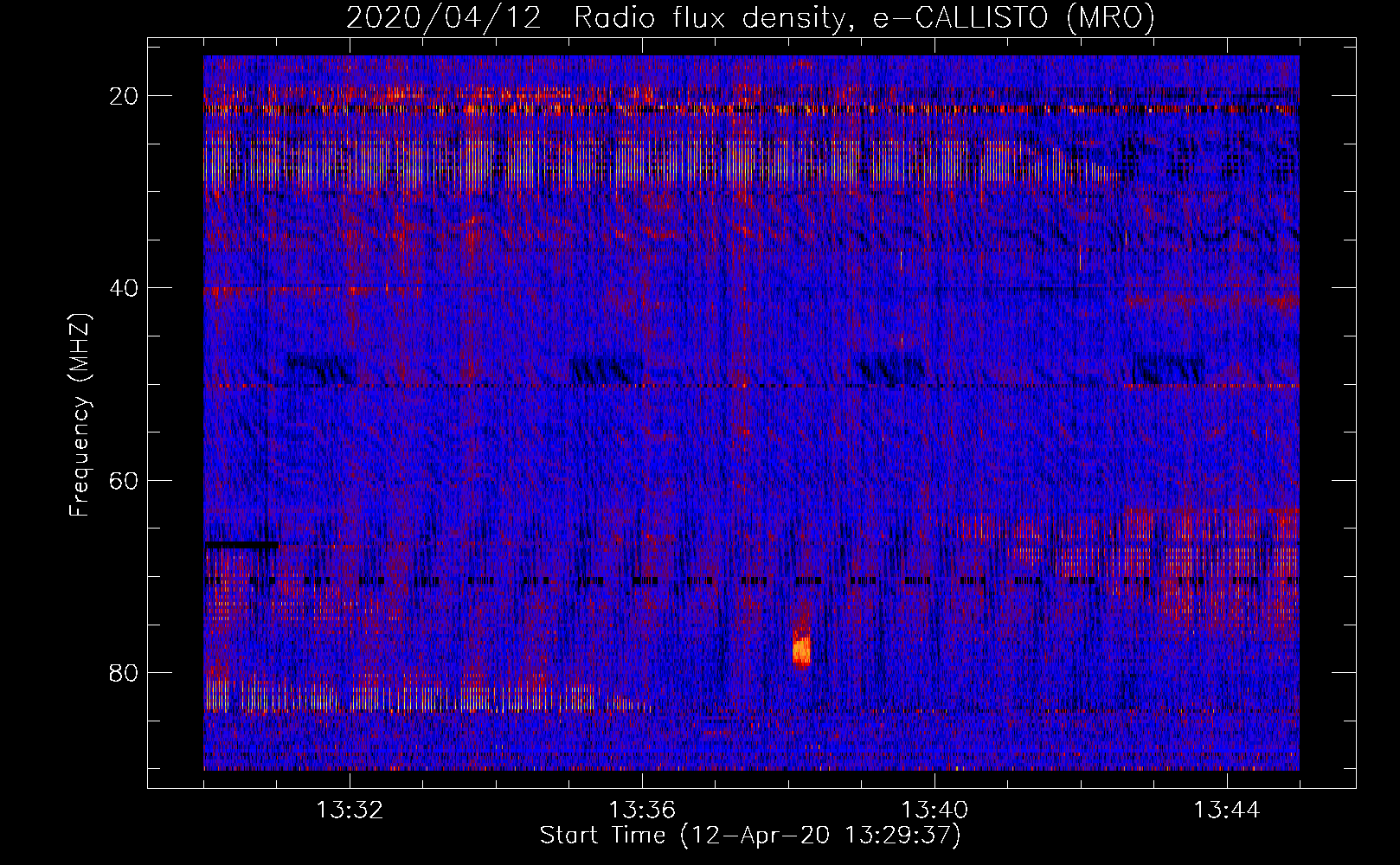Viewport: 1400px width, 865px height.
Task: Click the 20 MHz frequency tick label
Action: click(125, 96)
